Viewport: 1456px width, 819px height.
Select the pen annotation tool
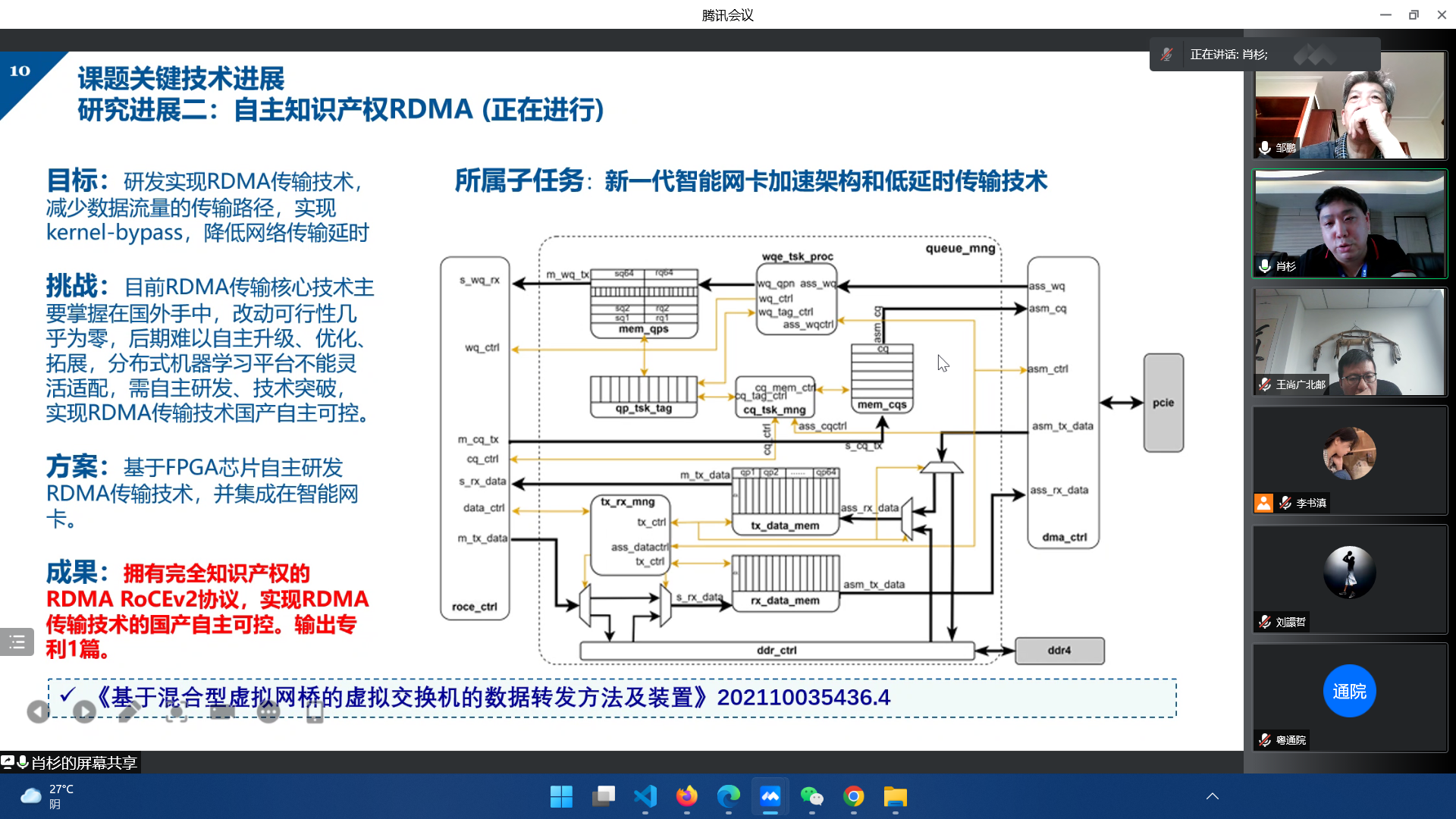130,711
